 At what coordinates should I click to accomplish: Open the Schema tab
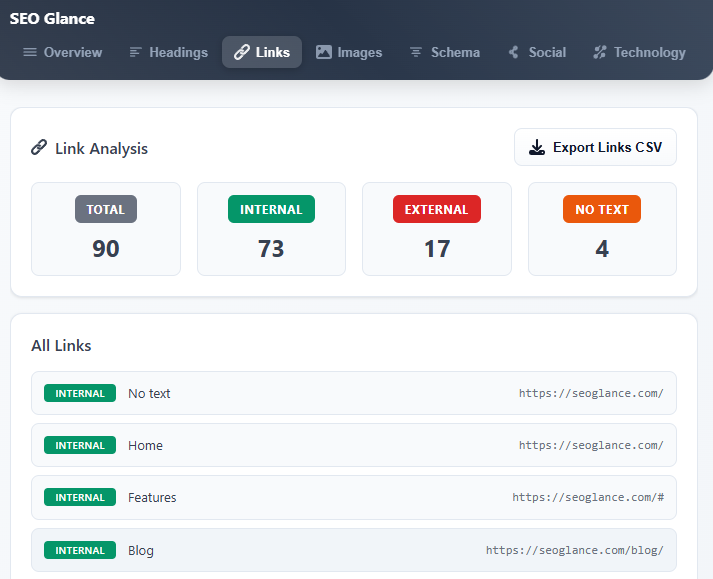point(445,52)
